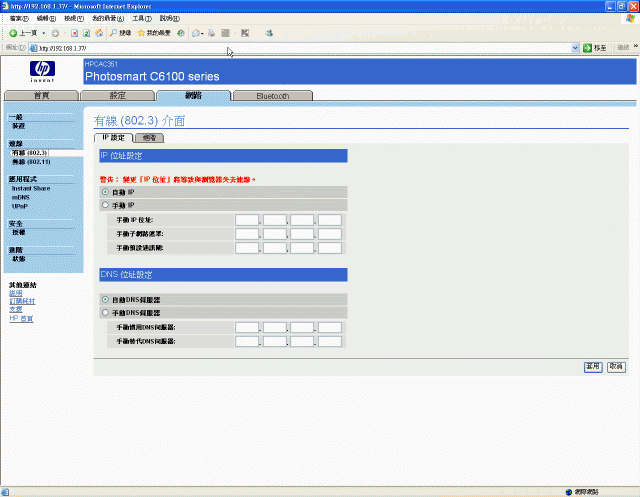Click the status bar page icon

(x=4, y=492)
